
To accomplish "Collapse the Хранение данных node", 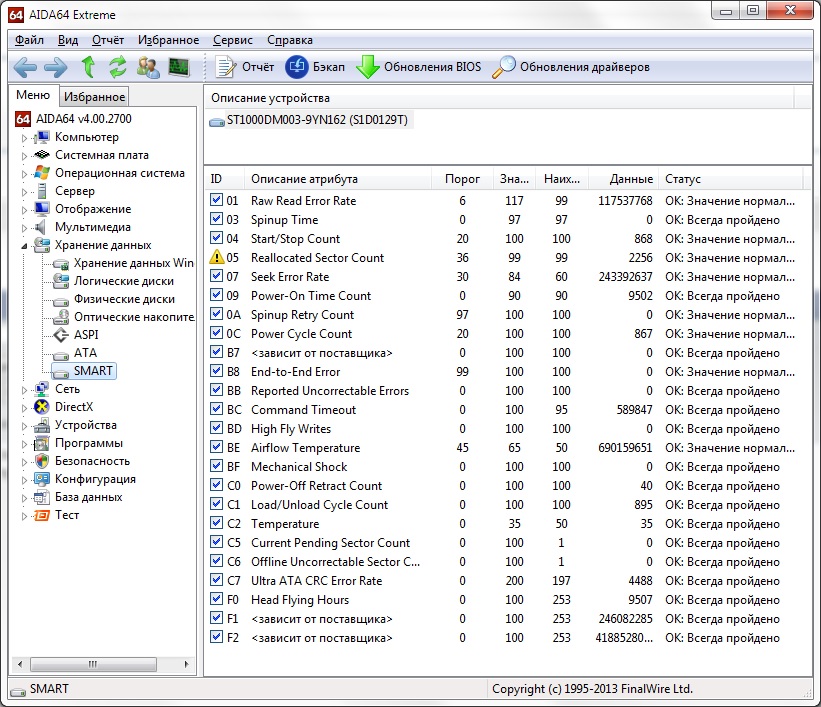I will coord(24,246).
